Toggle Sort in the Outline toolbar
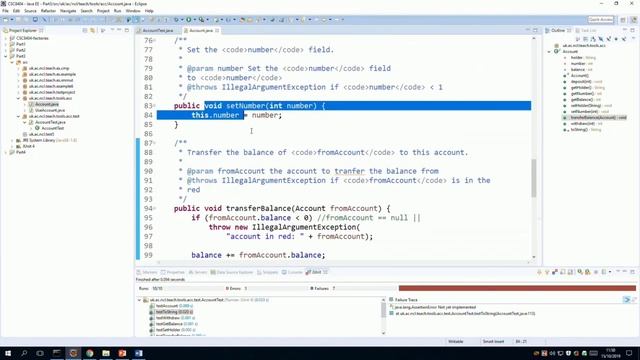640x360 pixels. click(593, 39)
